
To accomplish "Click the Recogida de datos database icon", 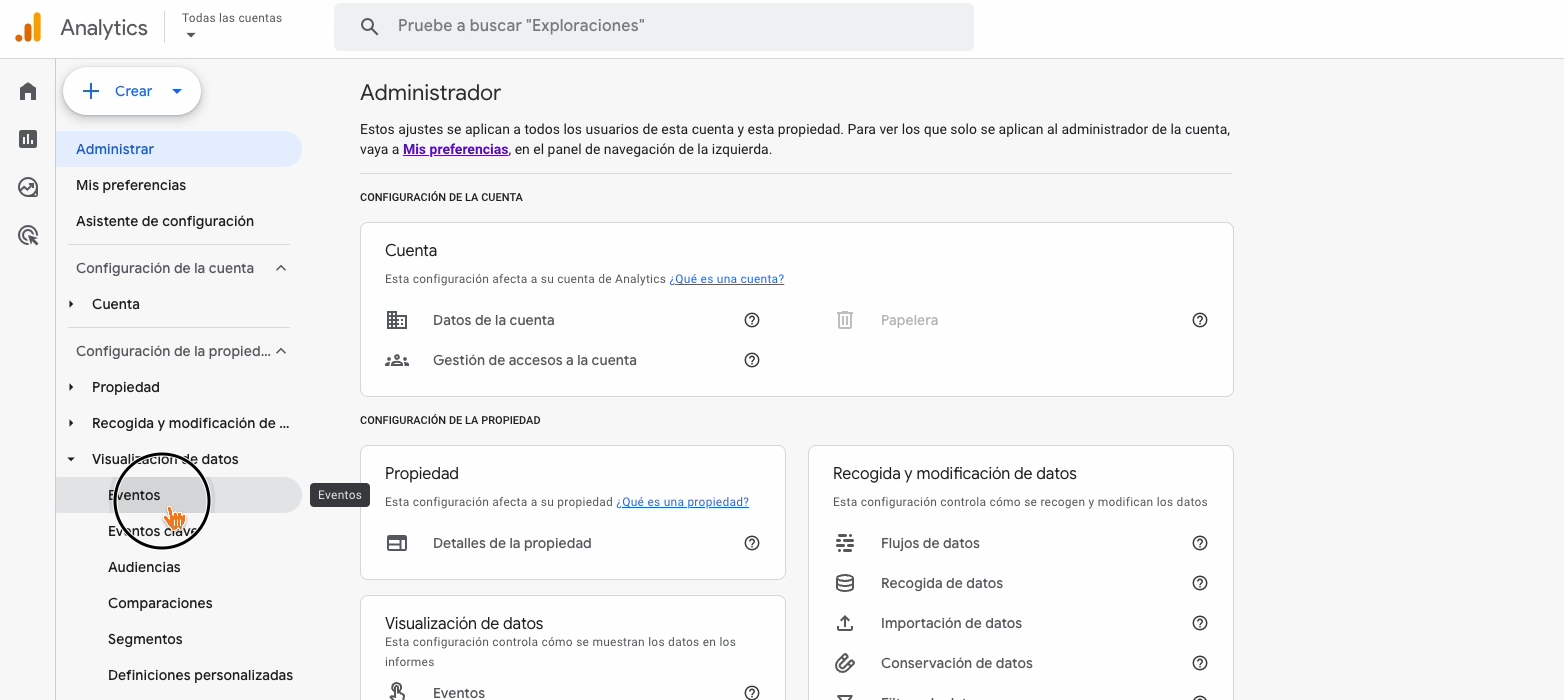I will click(x=845, y=583).
